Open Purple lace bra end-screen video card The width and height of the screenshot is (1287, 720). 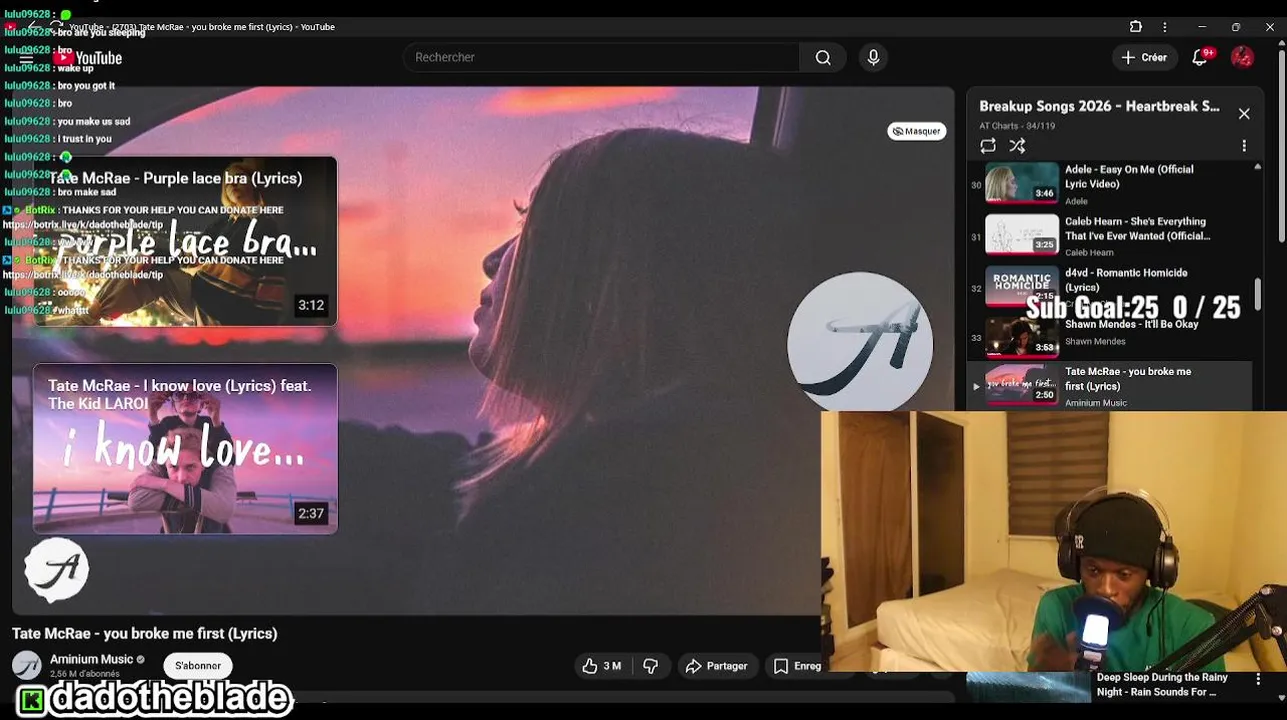185,241
